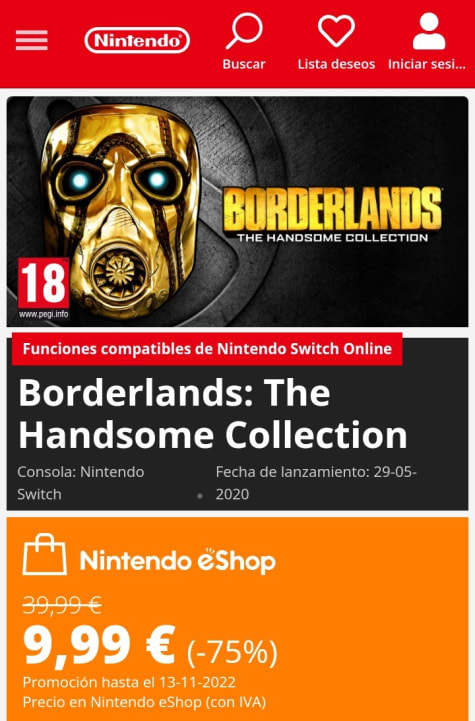Tap the magnifying glass search icon
This screenshot has width=475, height=721.
pyautogui.click(x=244, y=31)
